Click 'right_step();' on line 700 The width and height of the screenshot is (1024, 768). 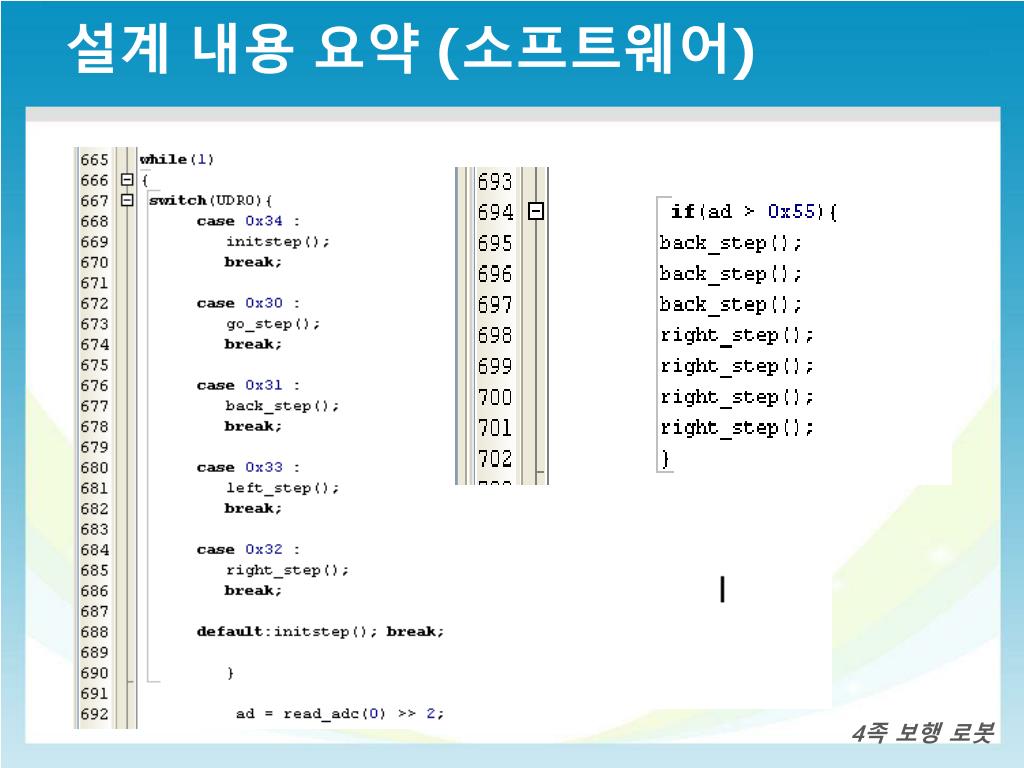coord(737,396)
